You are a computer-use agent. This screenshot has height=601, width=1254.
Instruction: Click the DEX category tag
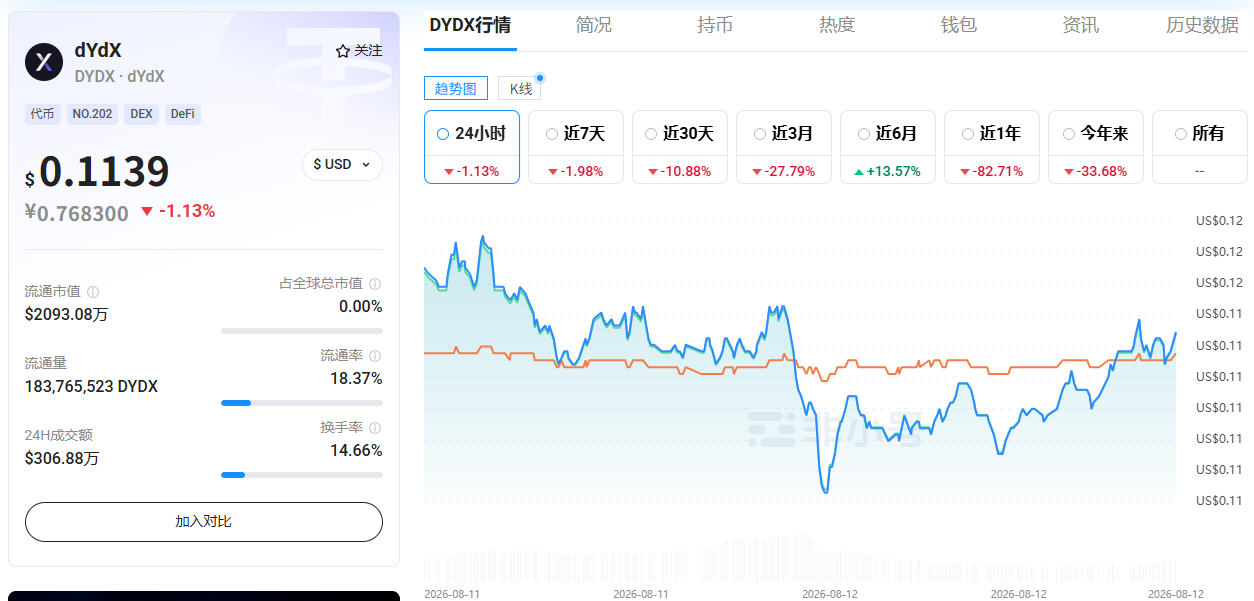coord(141,114)
